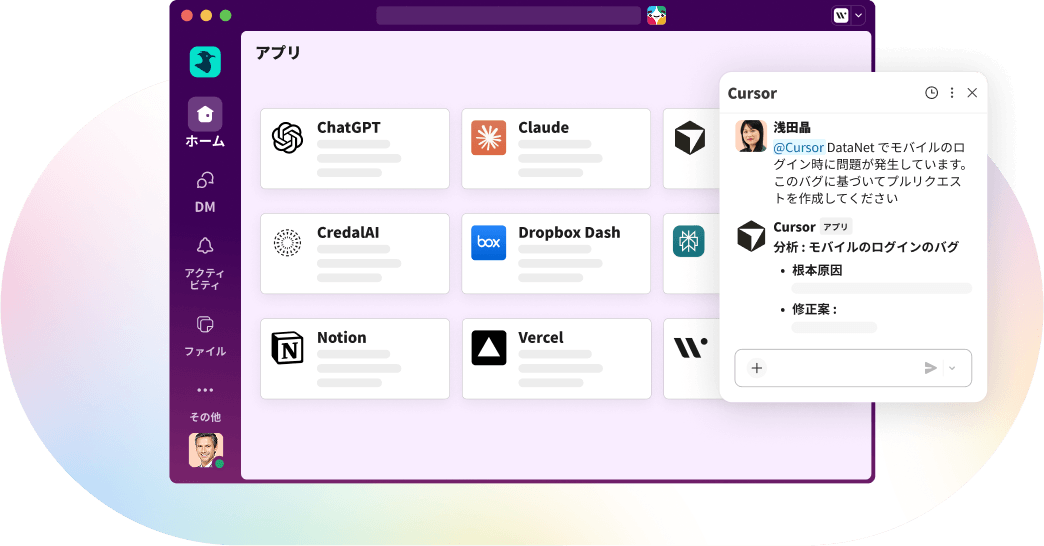Open the vertical three-dot menu in Cursor panel
The width and height of the screenshot is (1044, 546).
point(952,93)
